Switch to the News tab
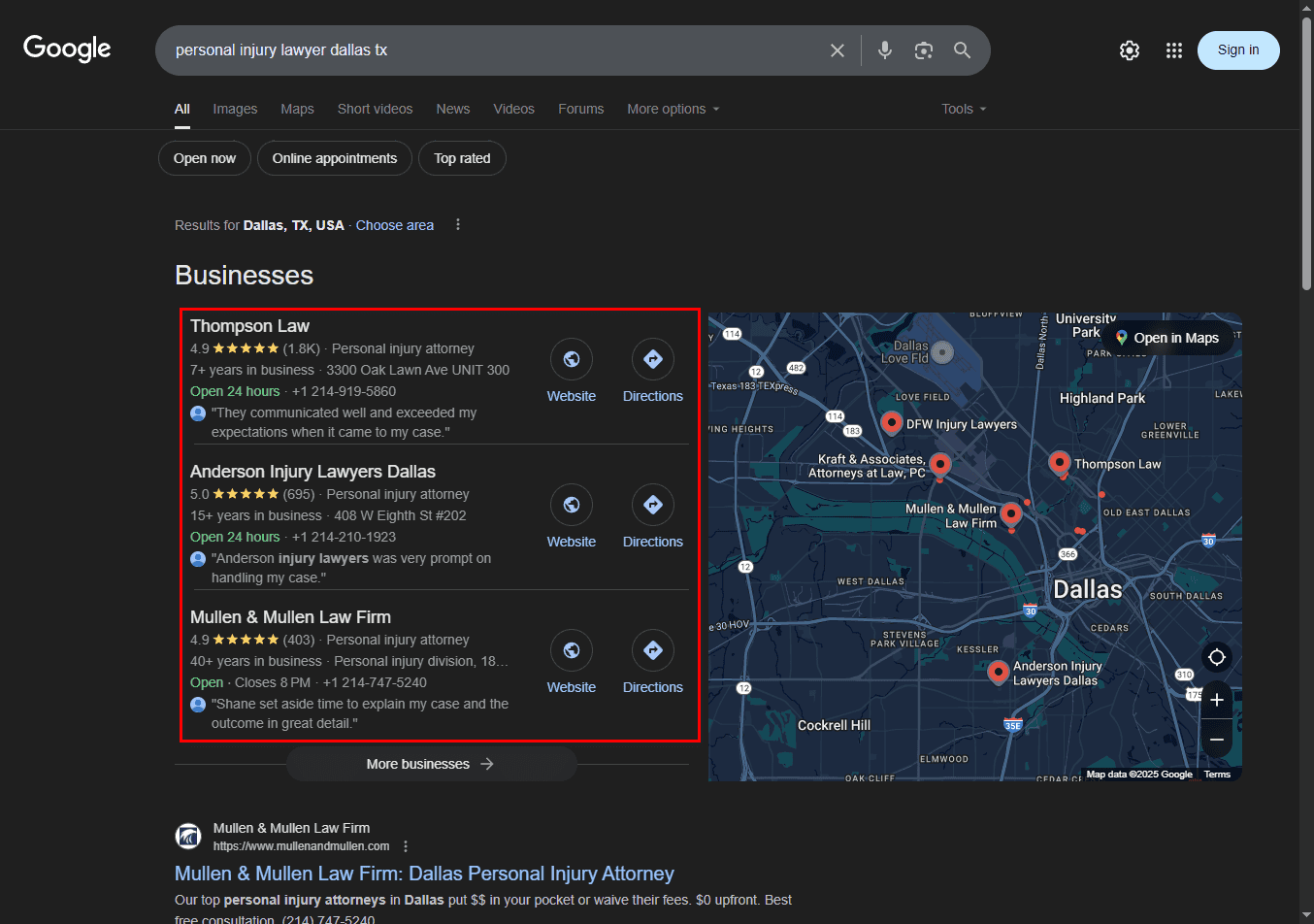The height and width of the screenshot is (924, 1314). coord(453,109)
